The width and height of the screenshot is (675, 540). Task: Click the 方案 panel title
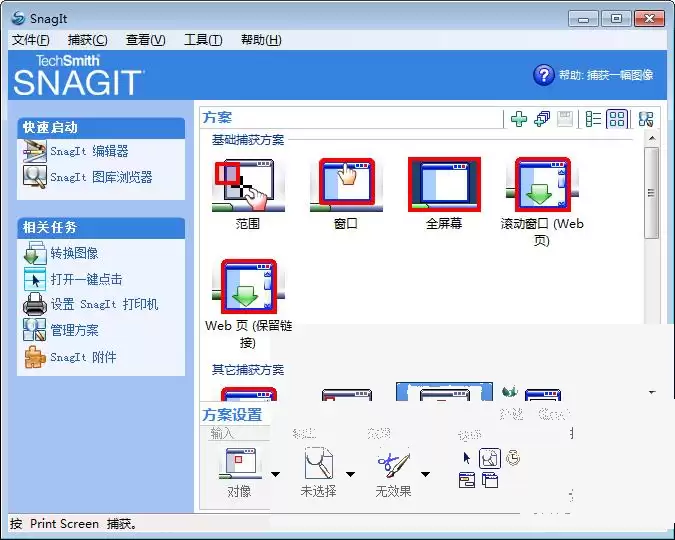pyautogui.click(x=217, y=117)
